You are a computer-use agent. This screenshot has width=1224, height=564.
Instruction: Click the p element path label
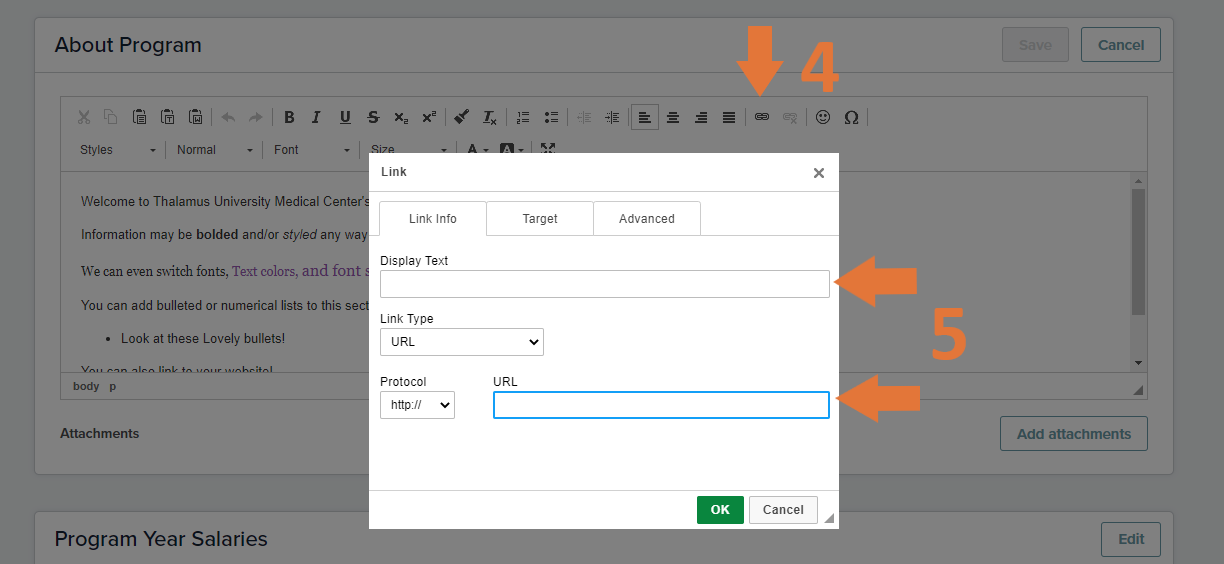click(112, 386)
